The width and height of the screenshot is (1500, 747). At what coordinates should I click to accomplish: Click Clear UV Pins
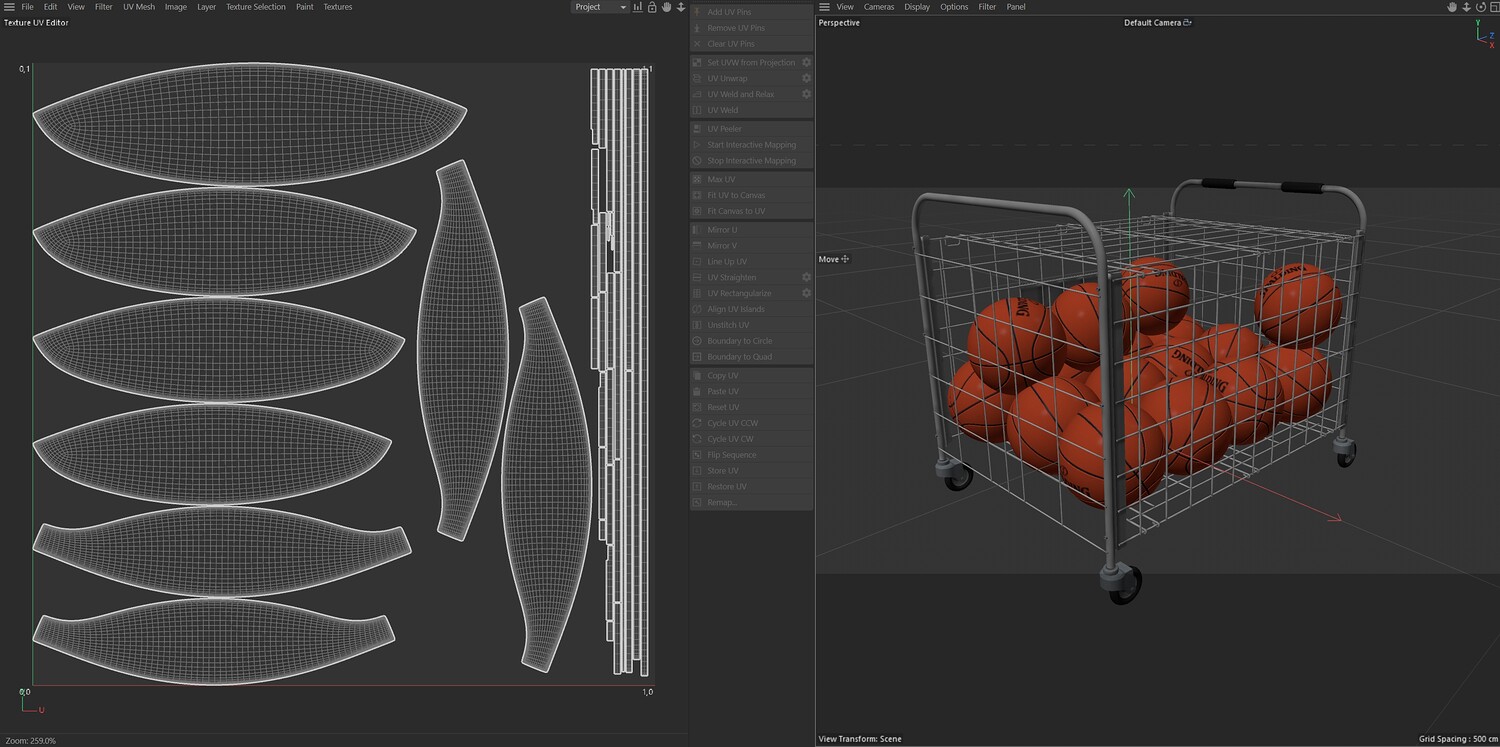pyautogui.click(x=751, y=44)
